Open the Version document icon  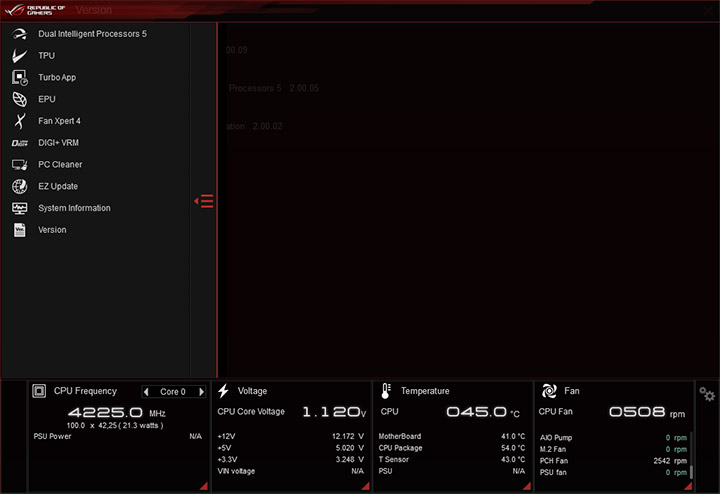point(19,230)
